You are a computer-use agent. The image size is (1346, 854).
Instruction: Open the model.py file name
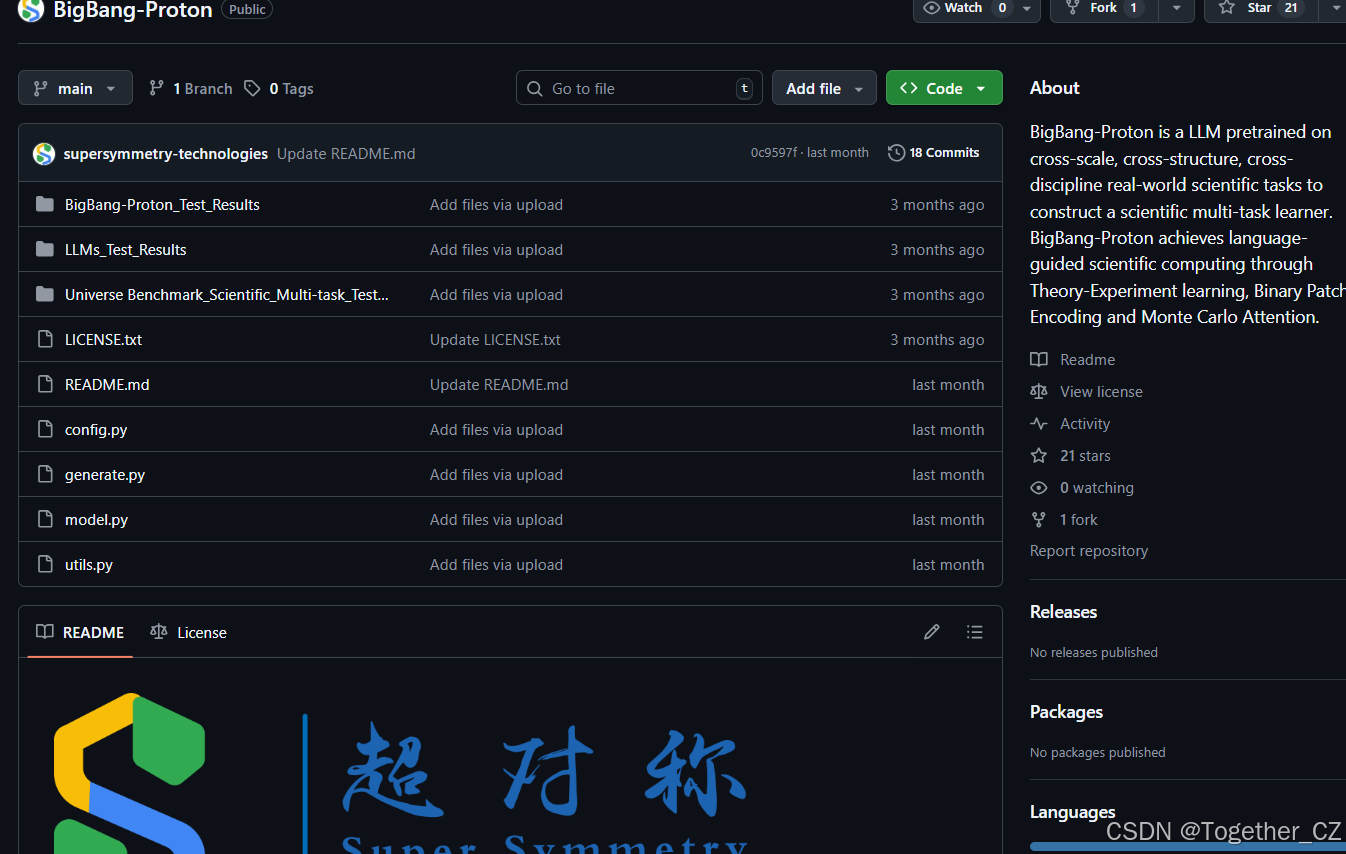[x=96, y=519]
